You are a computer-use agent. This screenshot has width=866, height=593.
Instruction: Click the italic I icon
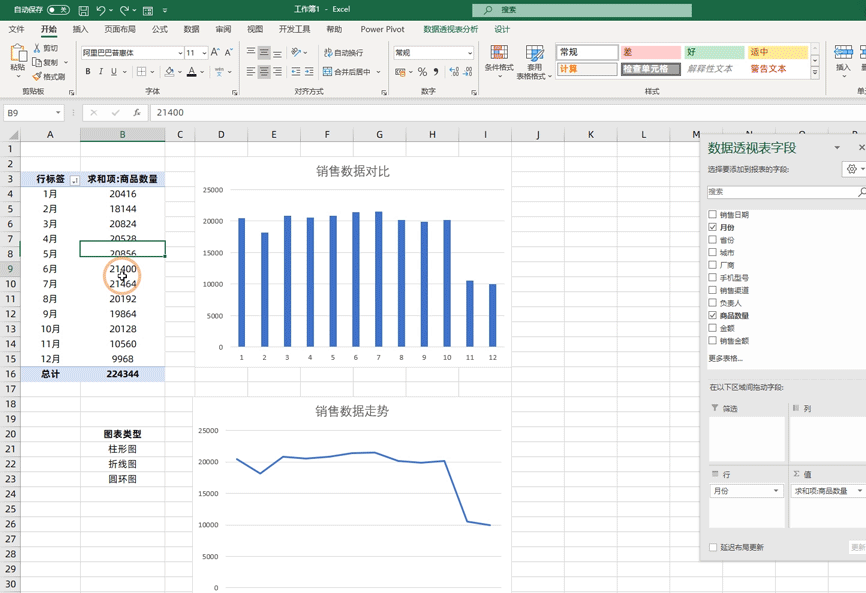101,72
